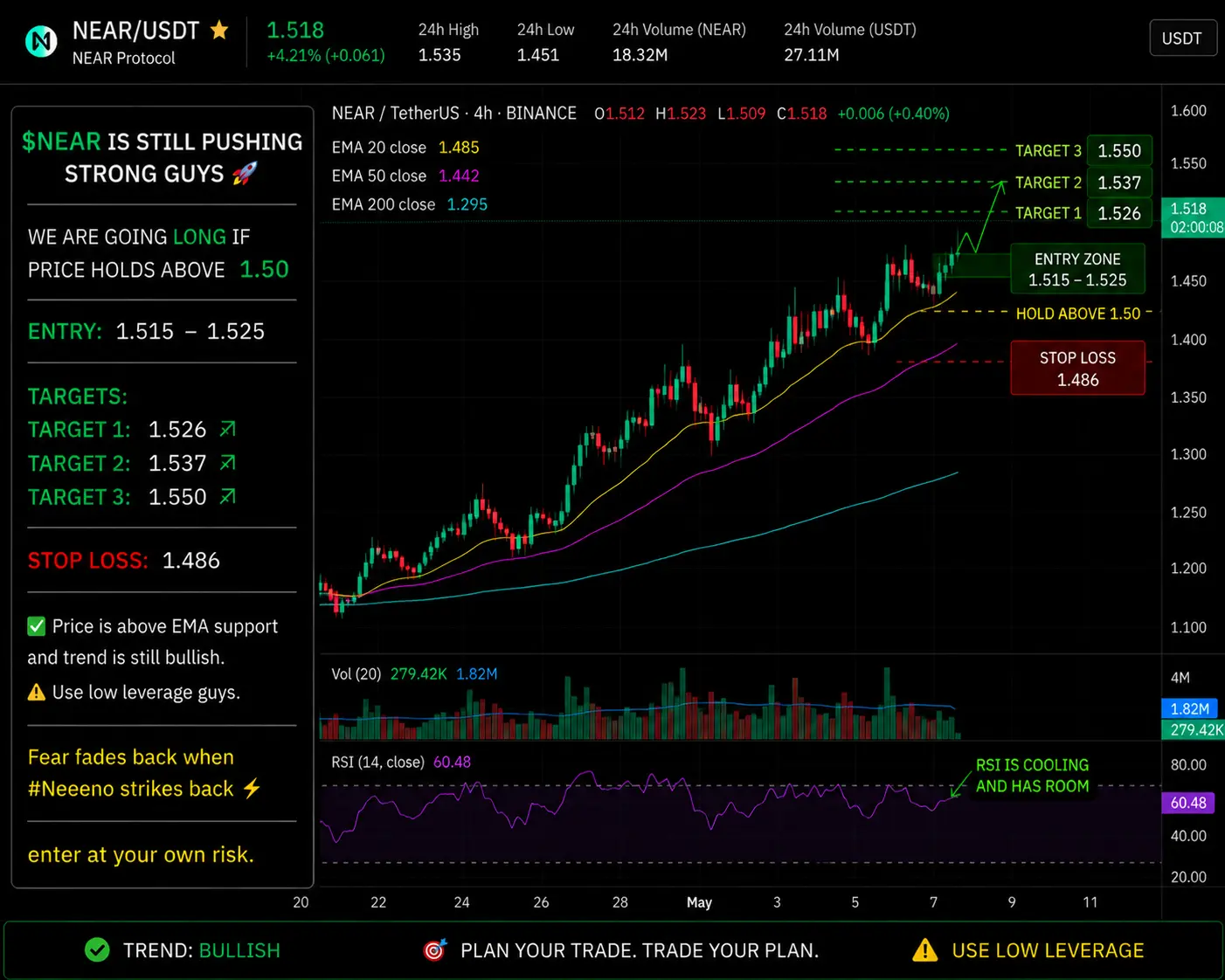Click the 'PLAN YOUR TRADE. TRADE YOUR PLAN.' footer text

pyautogui.click(x=640, y=950)
